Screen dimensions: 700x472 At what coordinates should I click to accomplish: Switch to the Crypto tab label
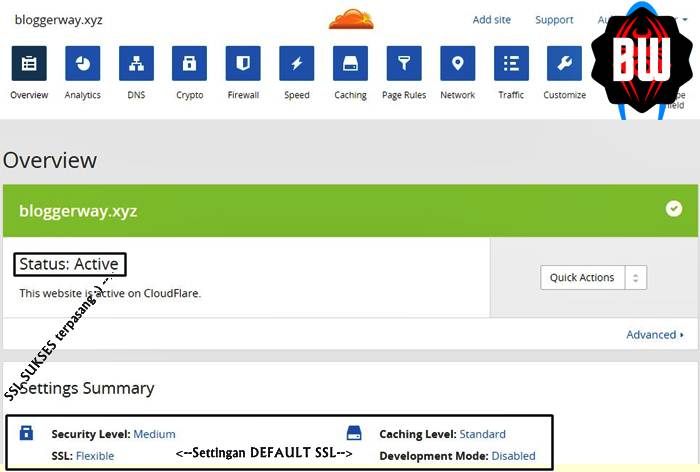tap(189, 95)
